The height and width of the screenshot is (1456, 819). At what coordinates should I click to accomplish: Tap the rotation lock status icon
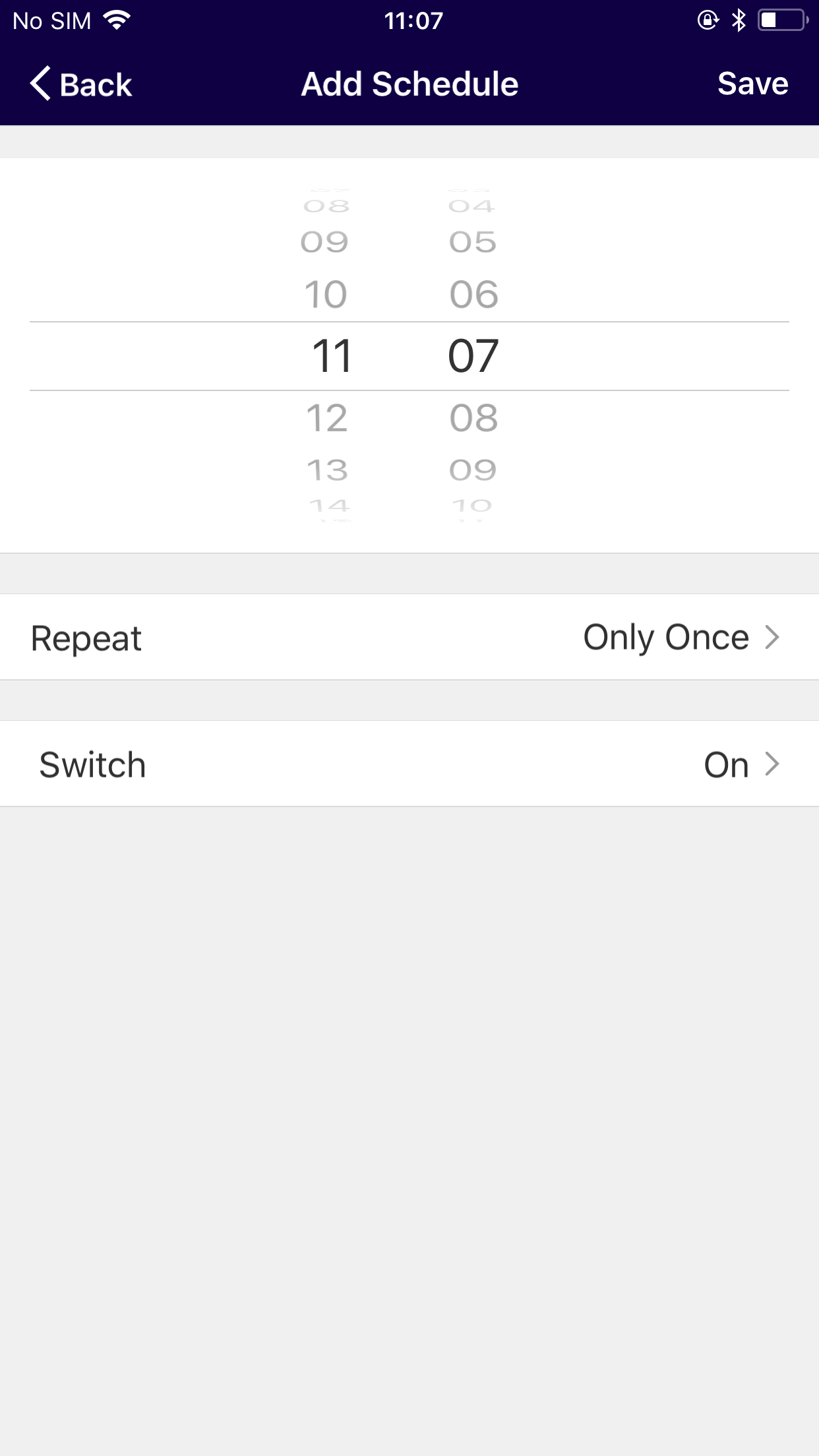point(708,20)
